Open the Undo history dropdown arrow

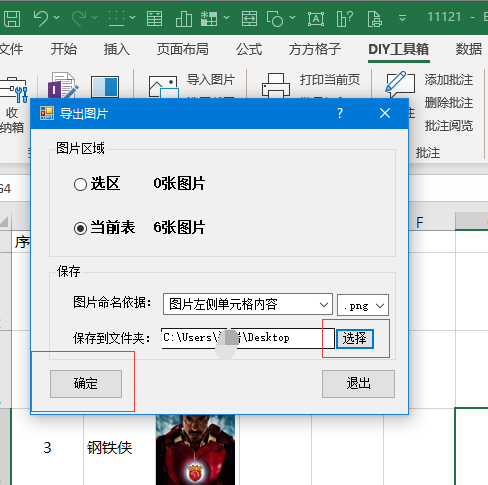click(x=57, y=17)
